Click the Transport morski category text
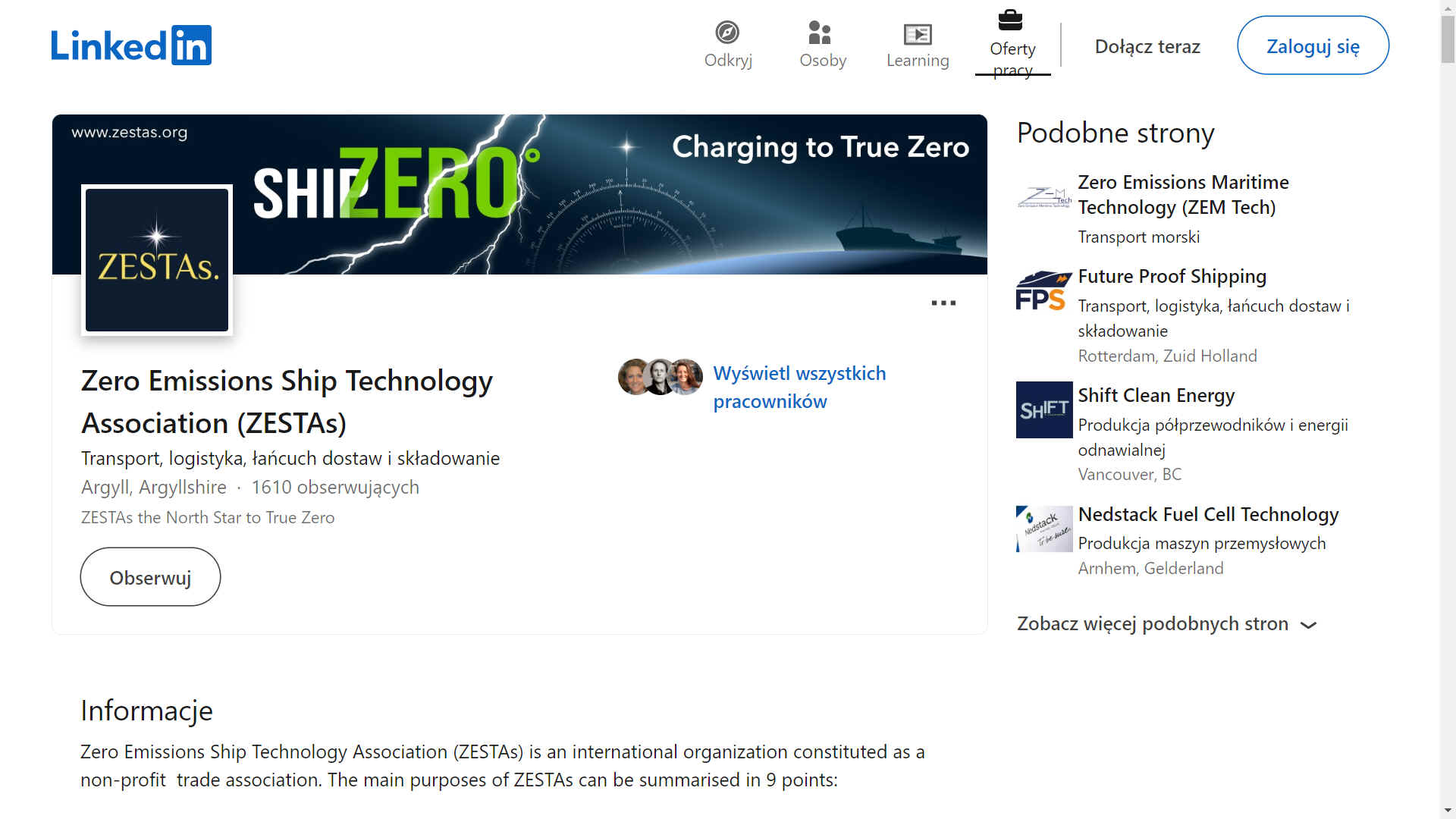This screenshot has height=819, width=1456. click(x=1138, y=237)
